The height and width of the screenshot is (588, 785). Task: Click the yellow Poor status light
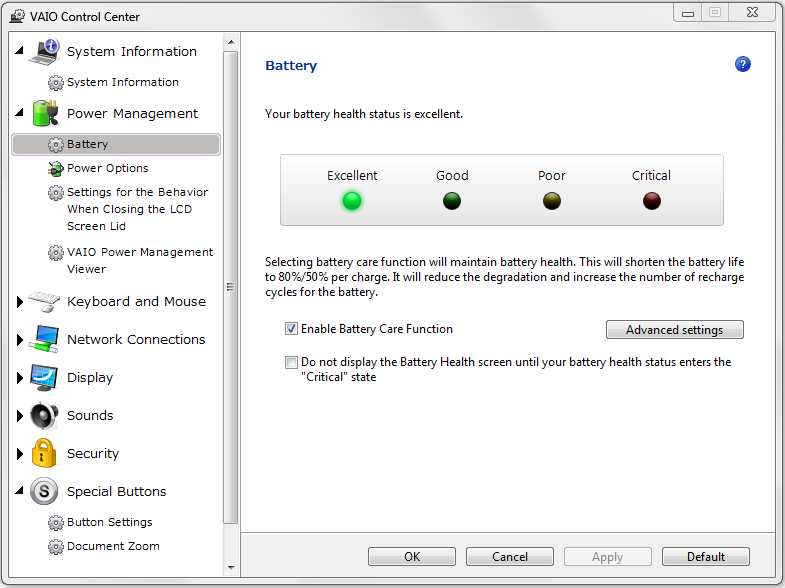(552, 201)
